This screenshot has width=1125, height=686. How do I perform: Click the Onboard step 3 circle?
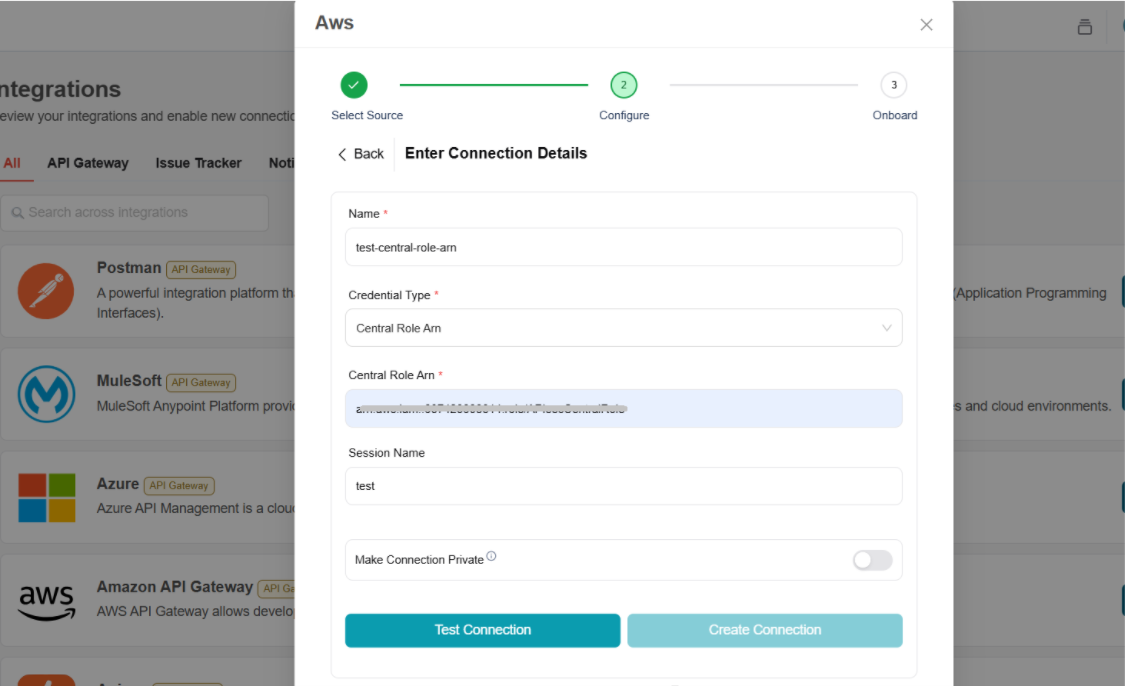click(x=893, y=85)
